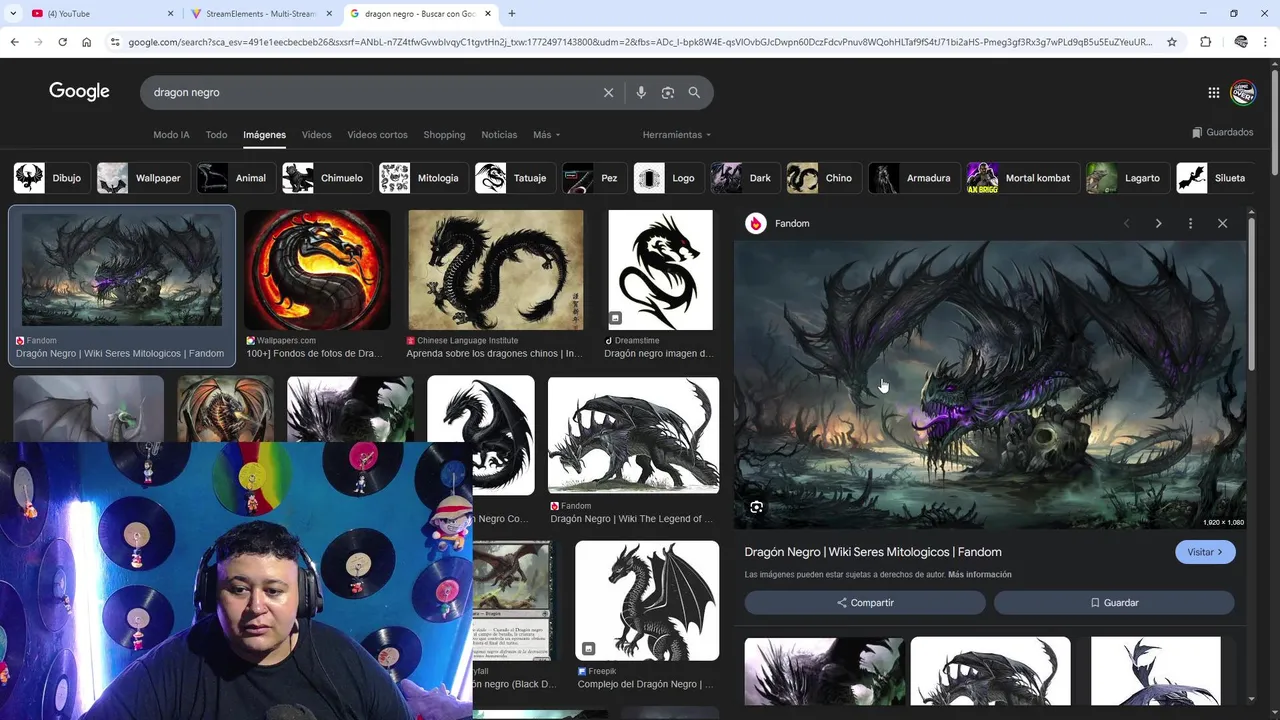Select the Imágenes tab
The image size is (1280, 720).
(264, 135)
